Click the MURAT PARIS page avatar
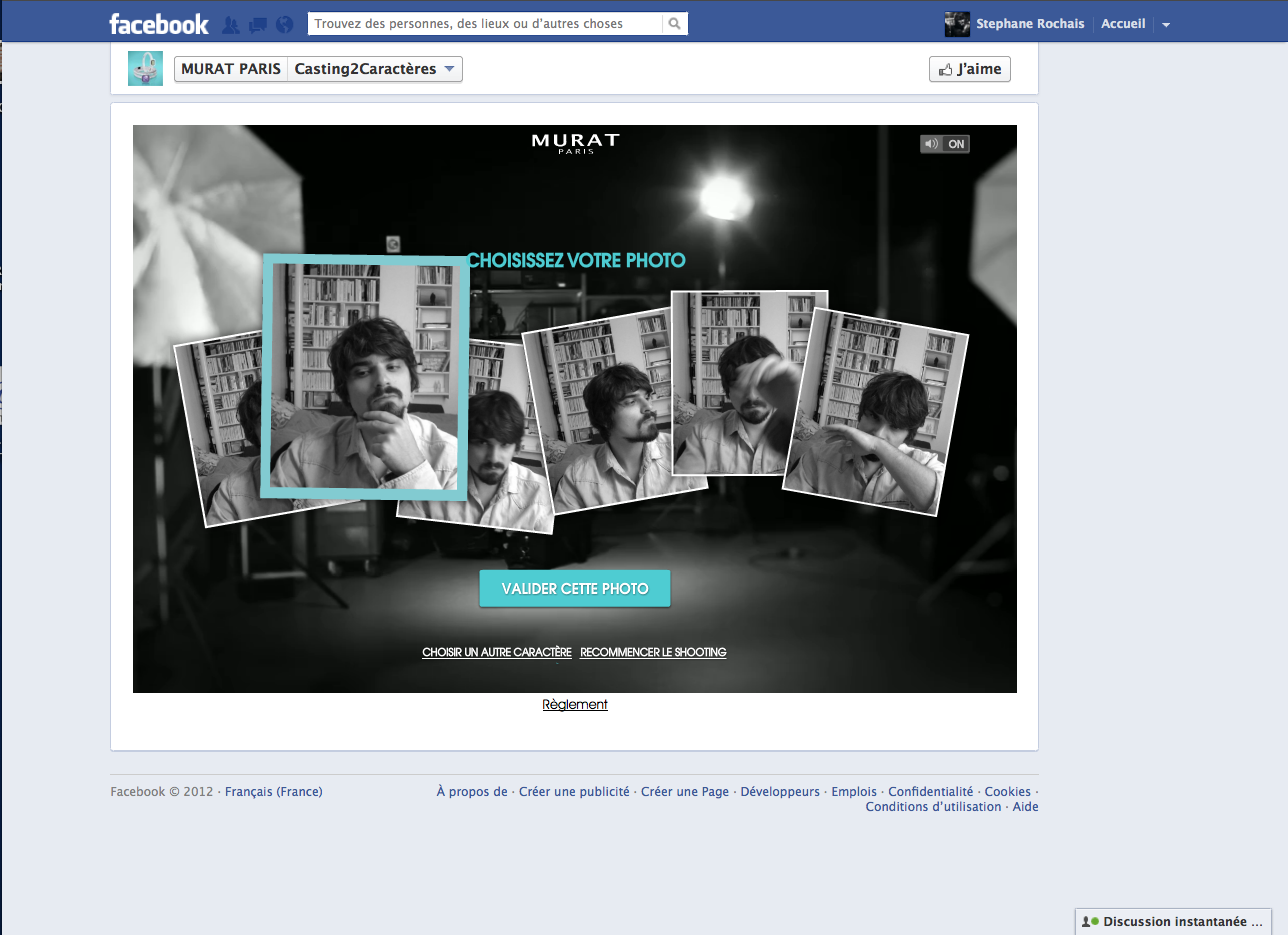 [x=145, y=68]
